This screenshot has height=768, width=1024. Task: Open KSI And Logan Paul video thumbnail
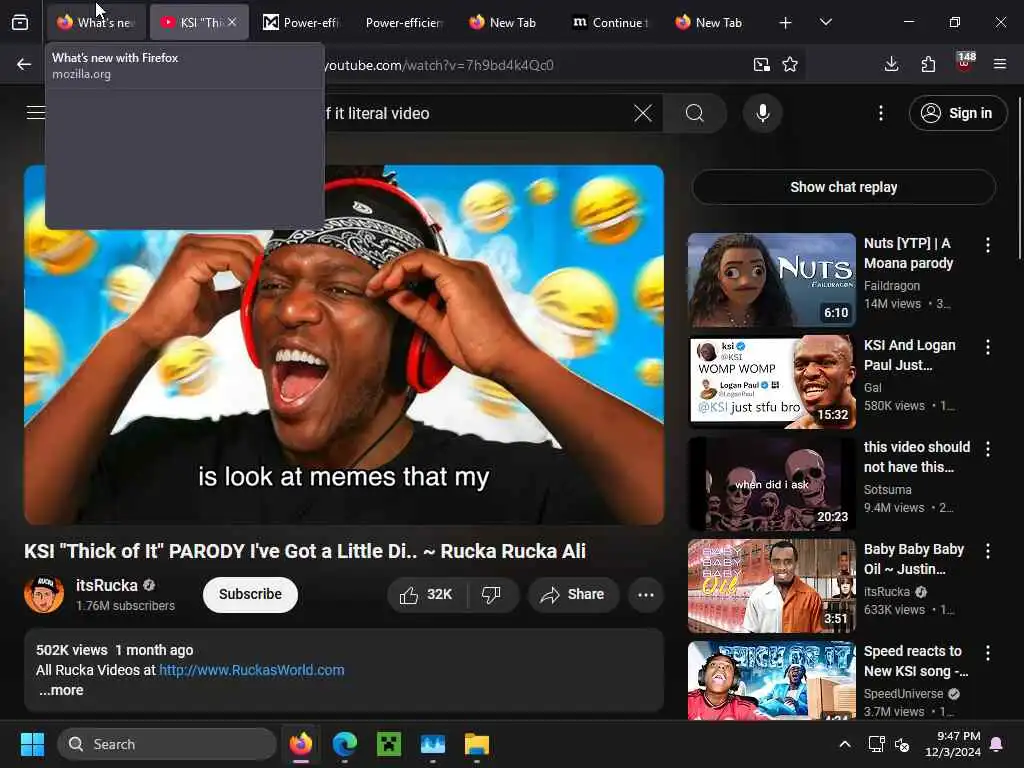click(x=771, y=382)
